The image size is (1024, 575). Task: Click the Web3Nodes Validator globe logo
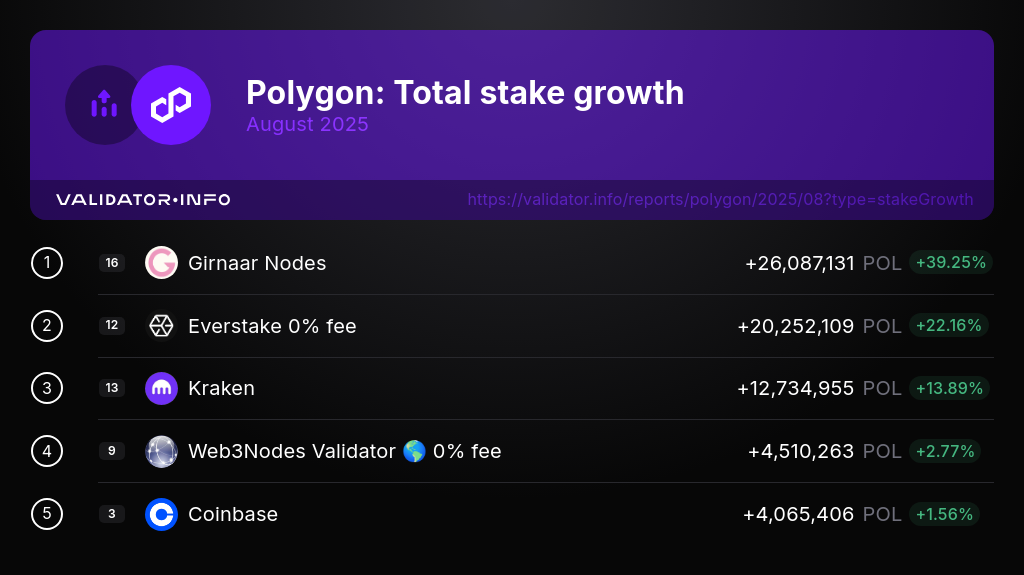(161, 451)
